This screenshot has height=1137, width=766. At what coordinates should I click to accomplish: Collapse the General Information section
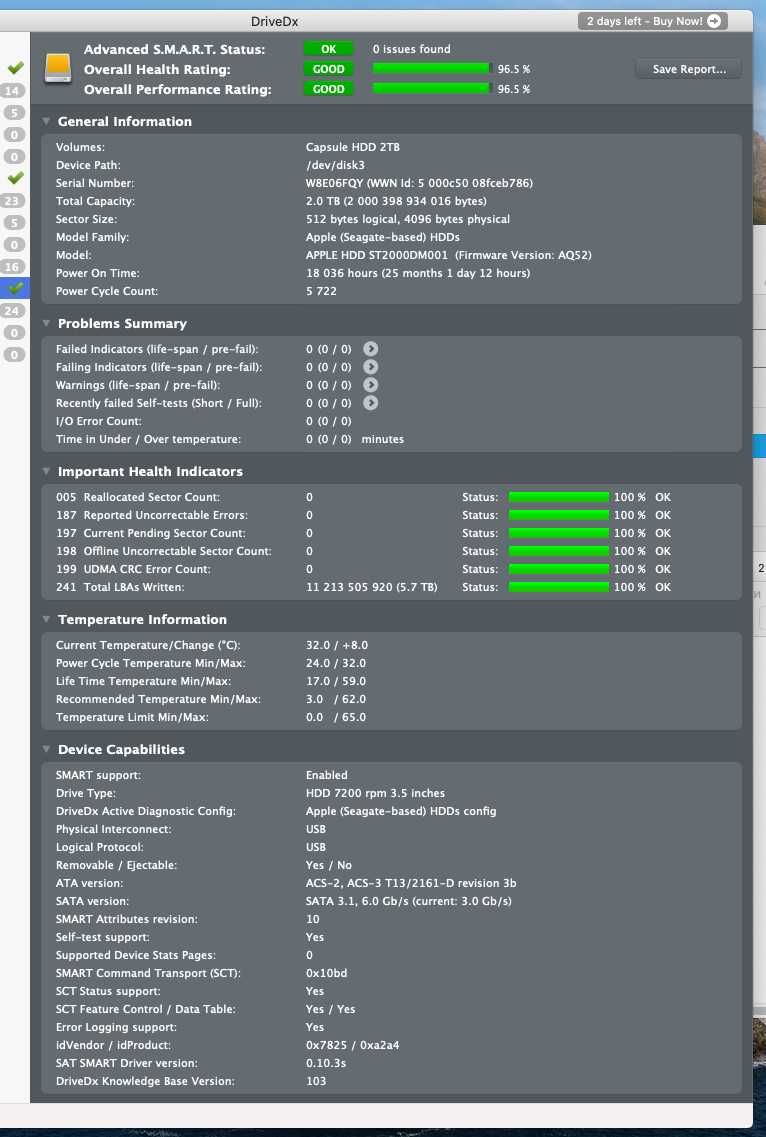[46, 121]
